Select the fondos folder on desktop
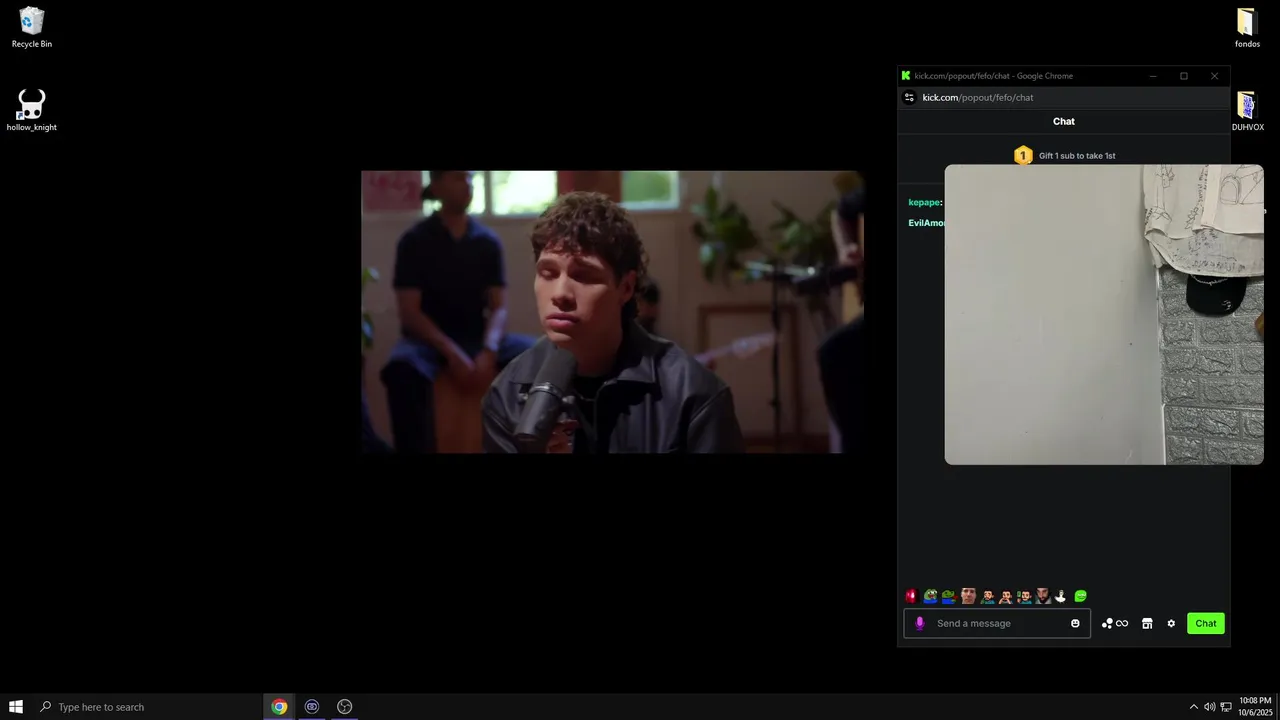Screen dimensions: 1280x720 click(x=1247, y=27)
